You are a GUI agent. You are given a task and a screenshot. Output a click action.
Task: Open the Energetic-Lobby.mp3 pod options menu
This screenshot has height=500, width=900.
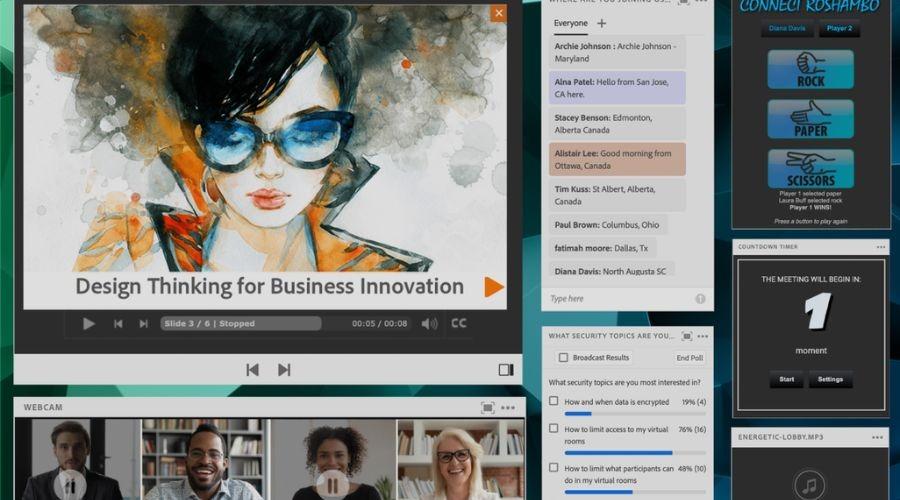pyautogui.click(x=878, y=437)
